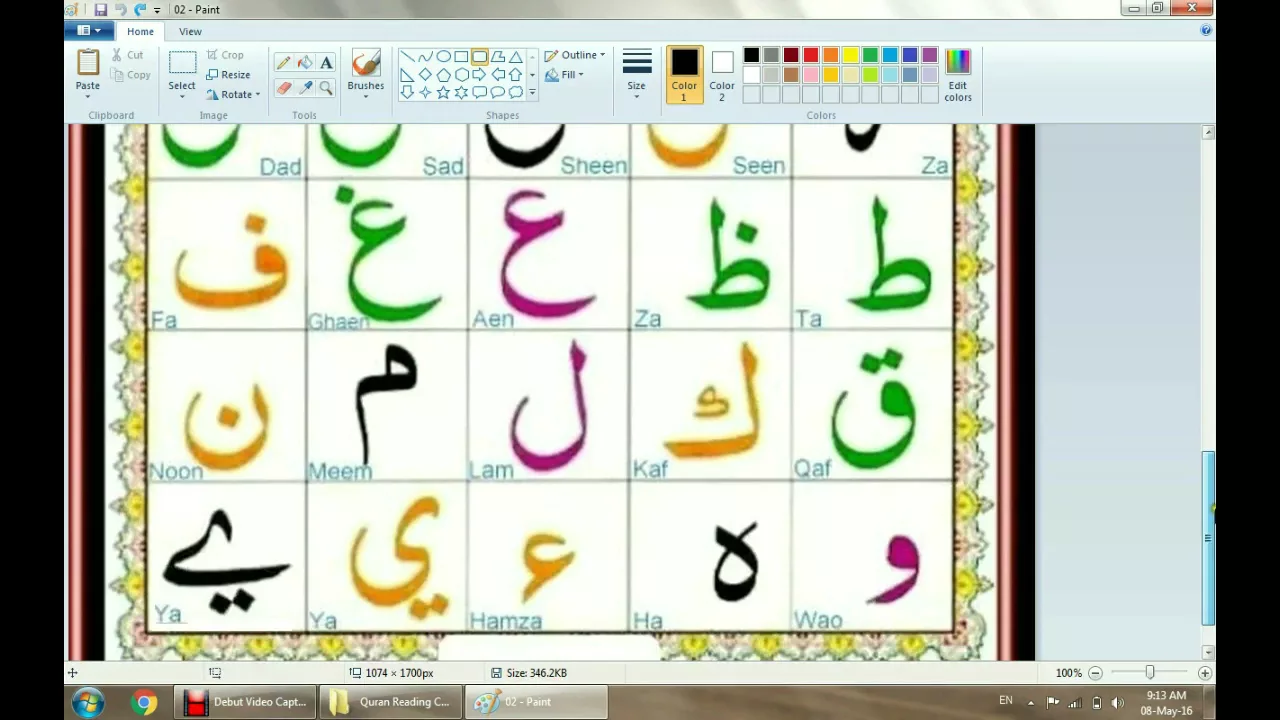Screen dimensions: 1280x720
Task: Choose the Right arrow shape
Action: [479, 75]
